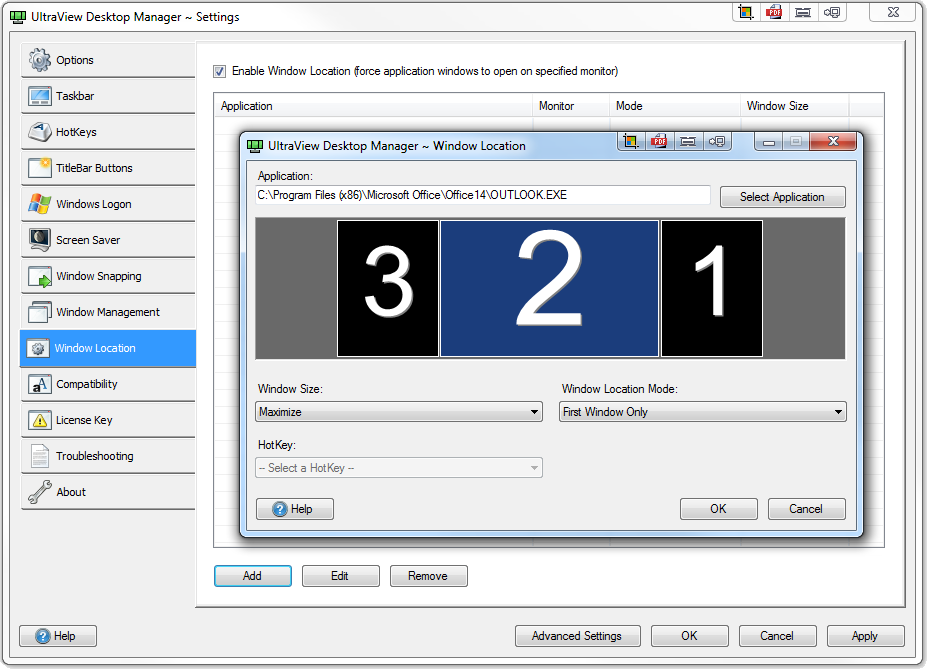927x669 pixels.
Task: Open License Key via its warning icon
Action: point(40,420)
